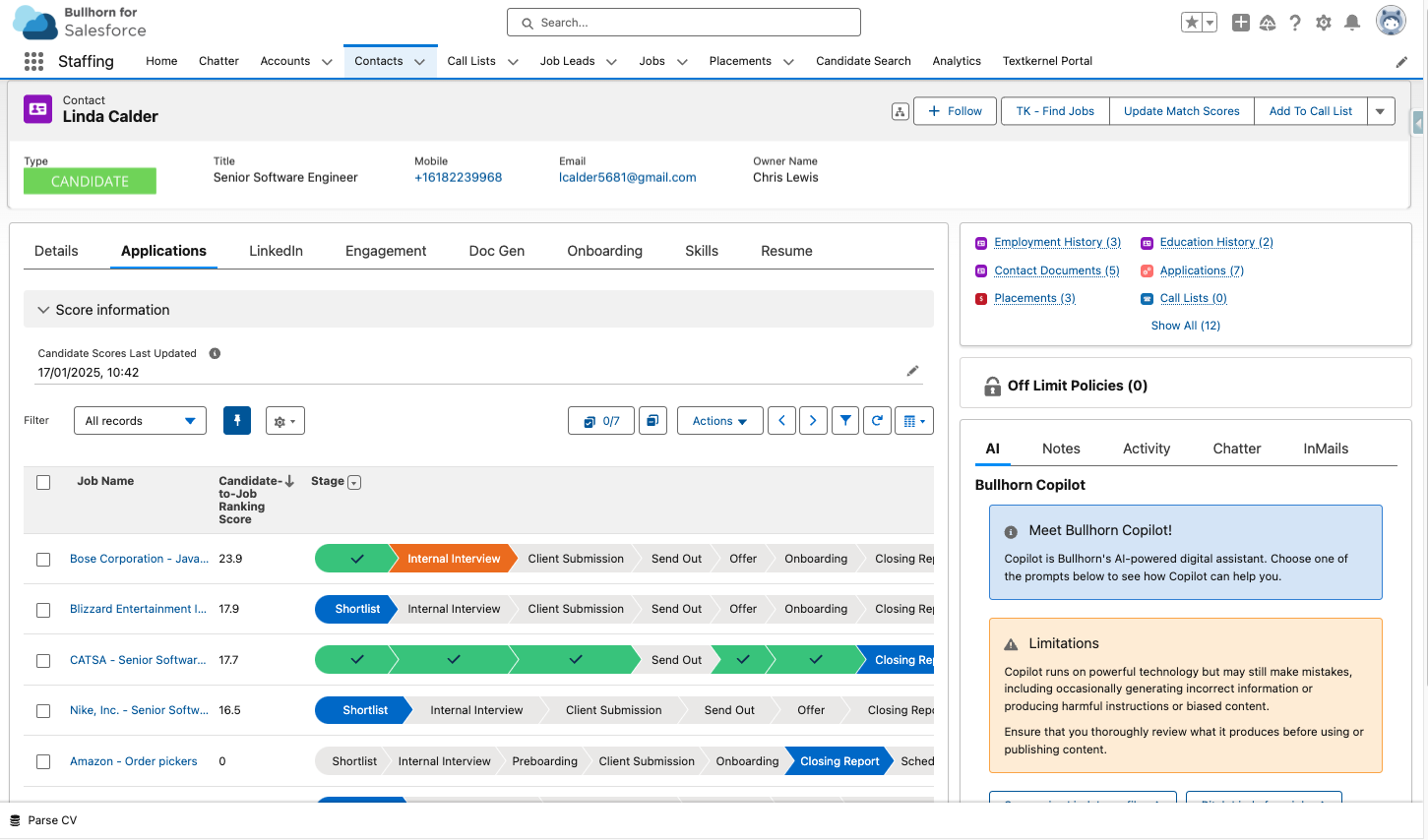Refresh the applications list

pos(877,421)
